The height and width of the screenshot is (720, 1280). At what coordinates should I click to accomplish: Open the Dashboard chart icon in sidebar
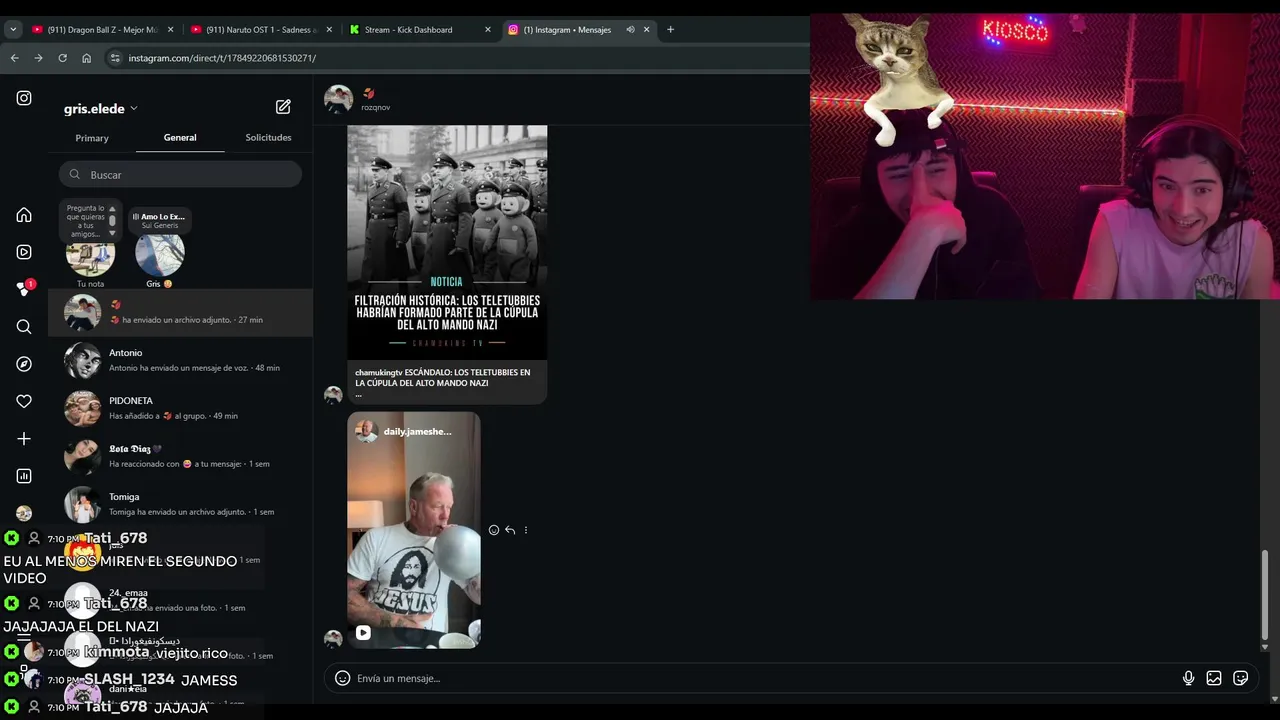[x=24, y=476]
